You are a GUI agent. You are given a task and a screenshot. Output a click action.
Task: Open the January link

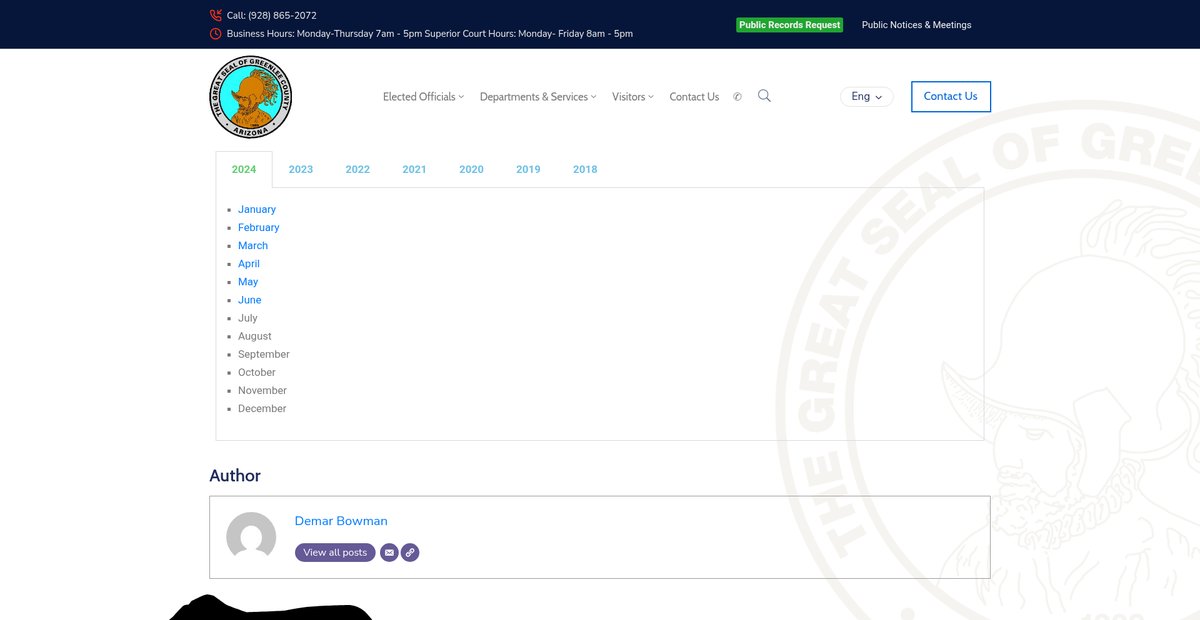pos(257,209)
